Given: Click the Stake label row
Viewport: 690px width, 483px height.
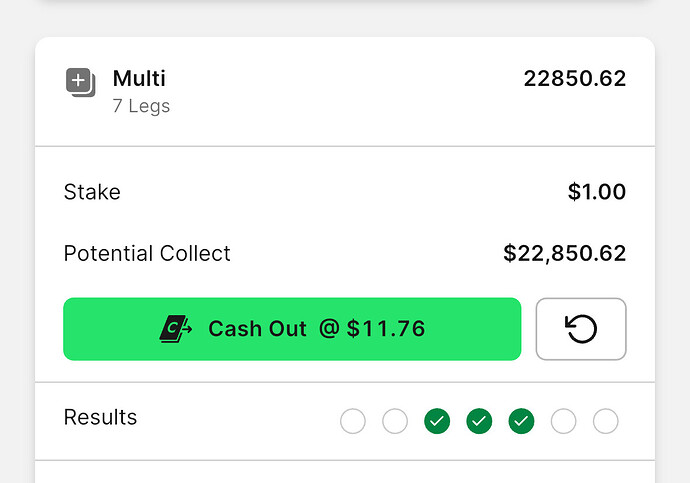Looking at the screenshot, I should tap(345, 192).
